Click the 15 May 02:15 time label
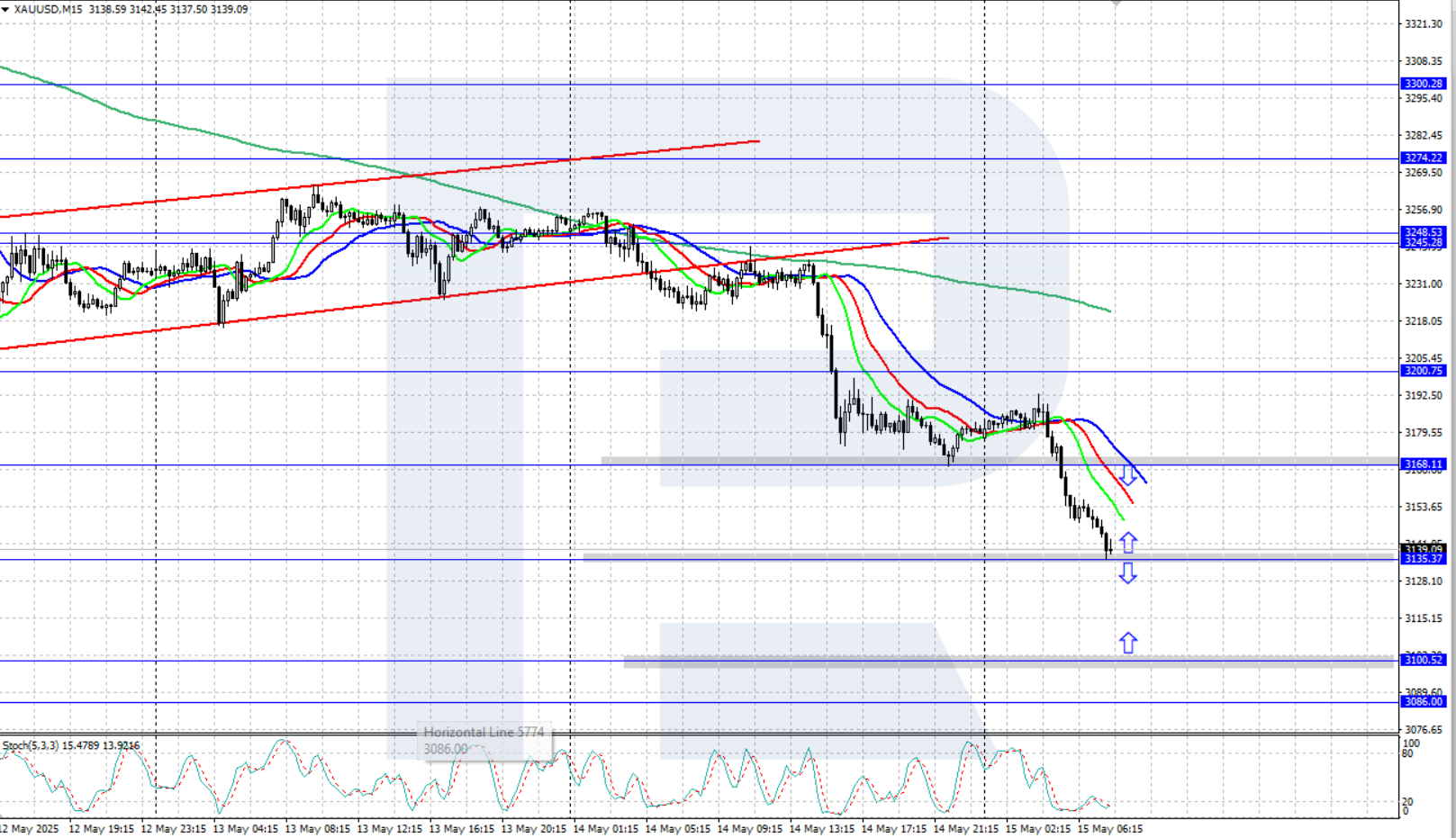Image resolution: width=1456 pixels, height=838 pixels. pyautogui.click(x=1038, y=828)
